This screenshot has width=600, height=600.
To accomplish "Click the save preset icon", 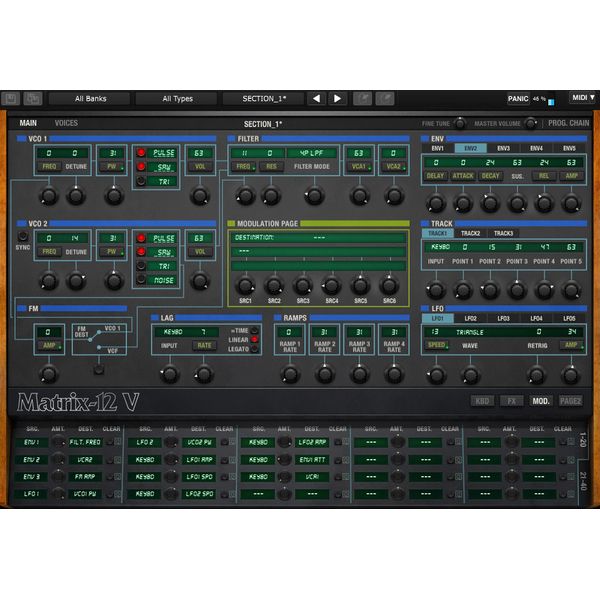I will [10, 99].
